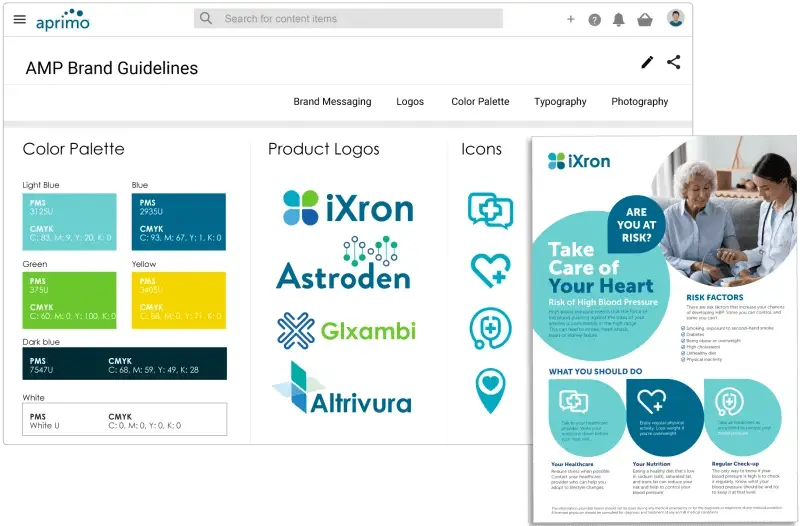Click the aprimo logo
800x526 pixels.
63,20
